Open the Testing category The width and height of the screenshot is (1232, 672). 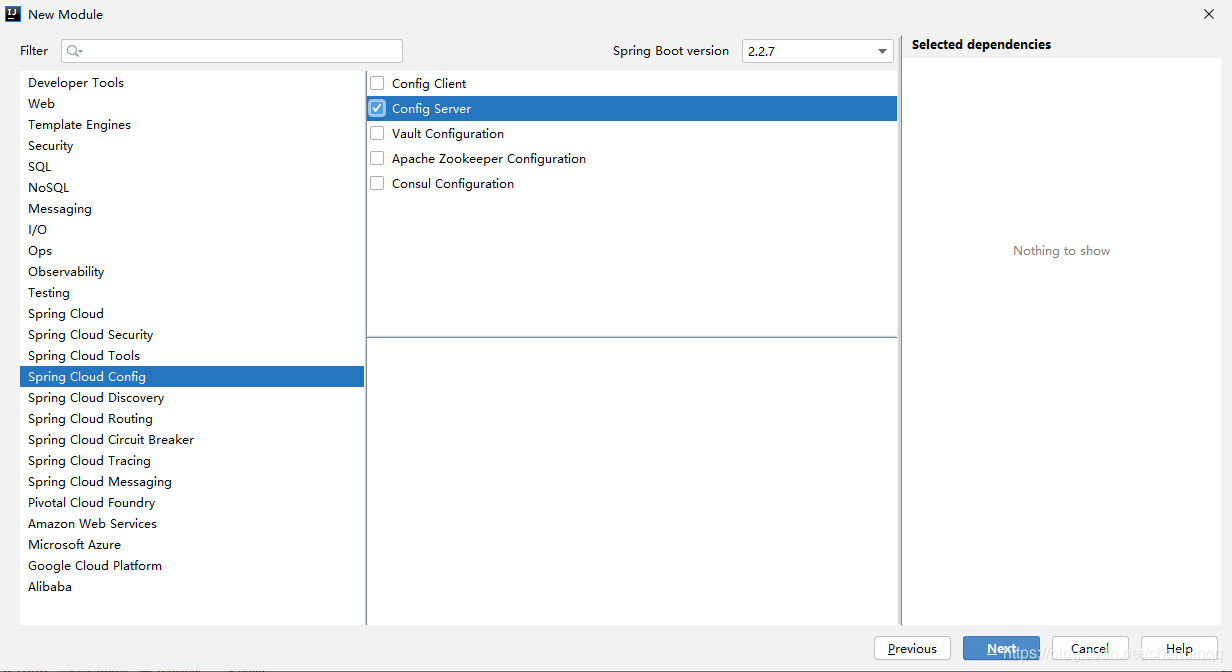click(x=192, y=293)
